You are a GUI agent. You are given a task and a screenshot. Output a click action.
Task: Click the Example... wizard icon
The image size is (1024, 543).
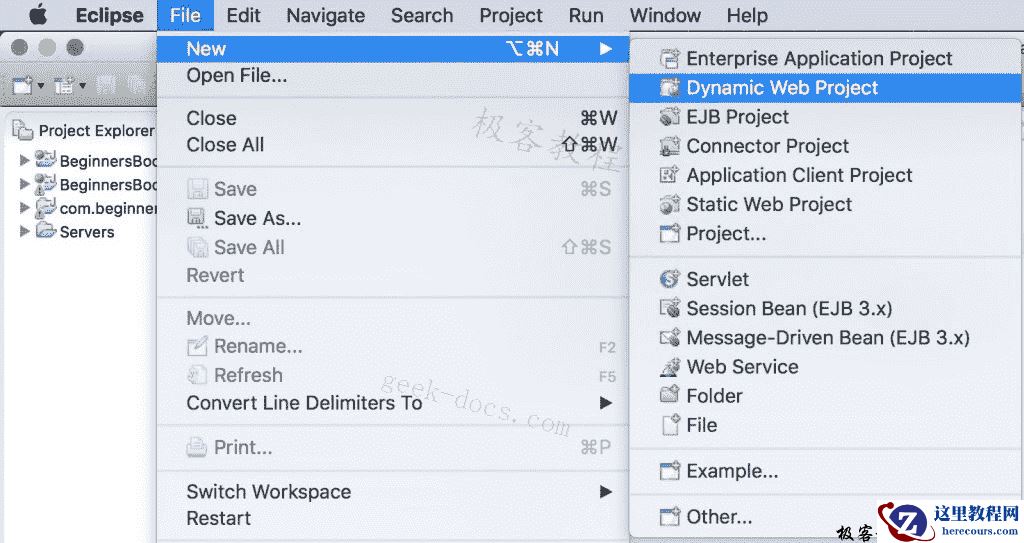coord(669,470)
